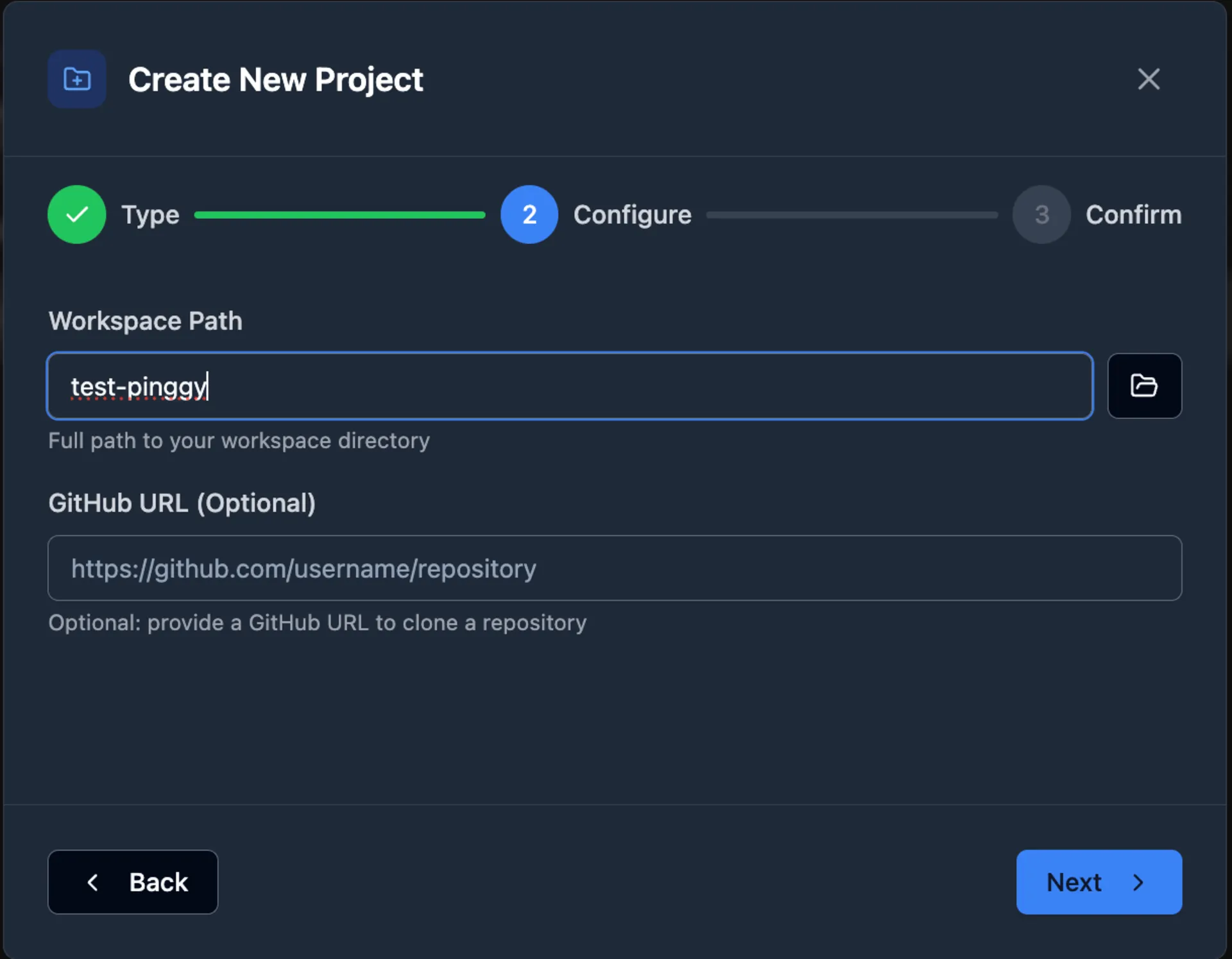This screenshot has height=959, width=1232.
Task: Click the green progress bar between Type and Configure
Action: [340, 214]
